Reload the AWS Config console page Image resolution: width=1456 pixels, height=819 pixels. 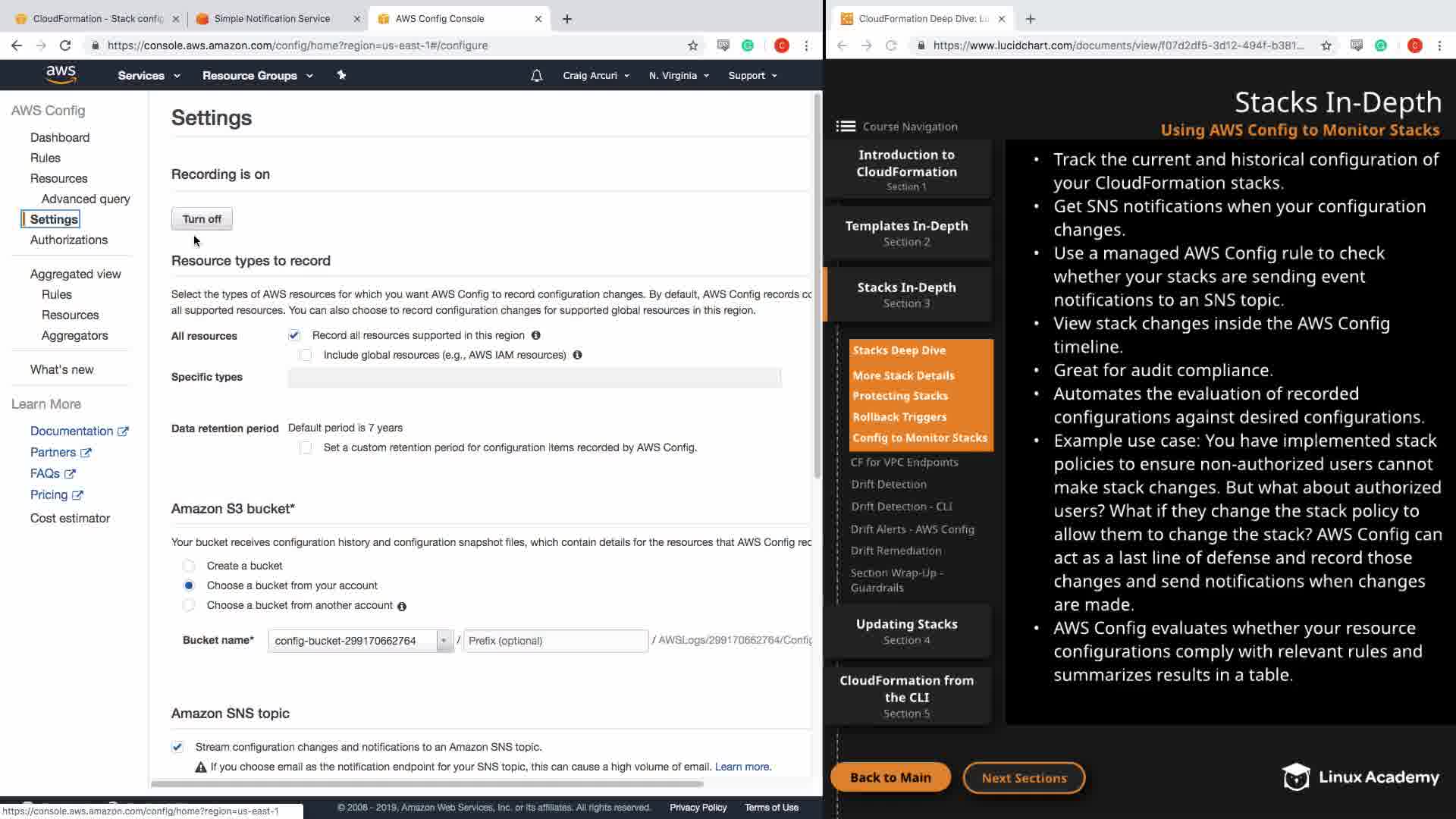click(x=65, y=45)
